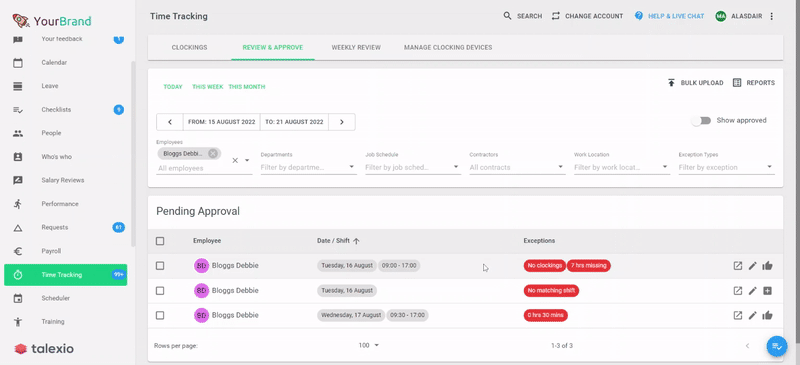800x365 pixels.
Task: Open the help and live chat icon
Action: click(639, 16)
